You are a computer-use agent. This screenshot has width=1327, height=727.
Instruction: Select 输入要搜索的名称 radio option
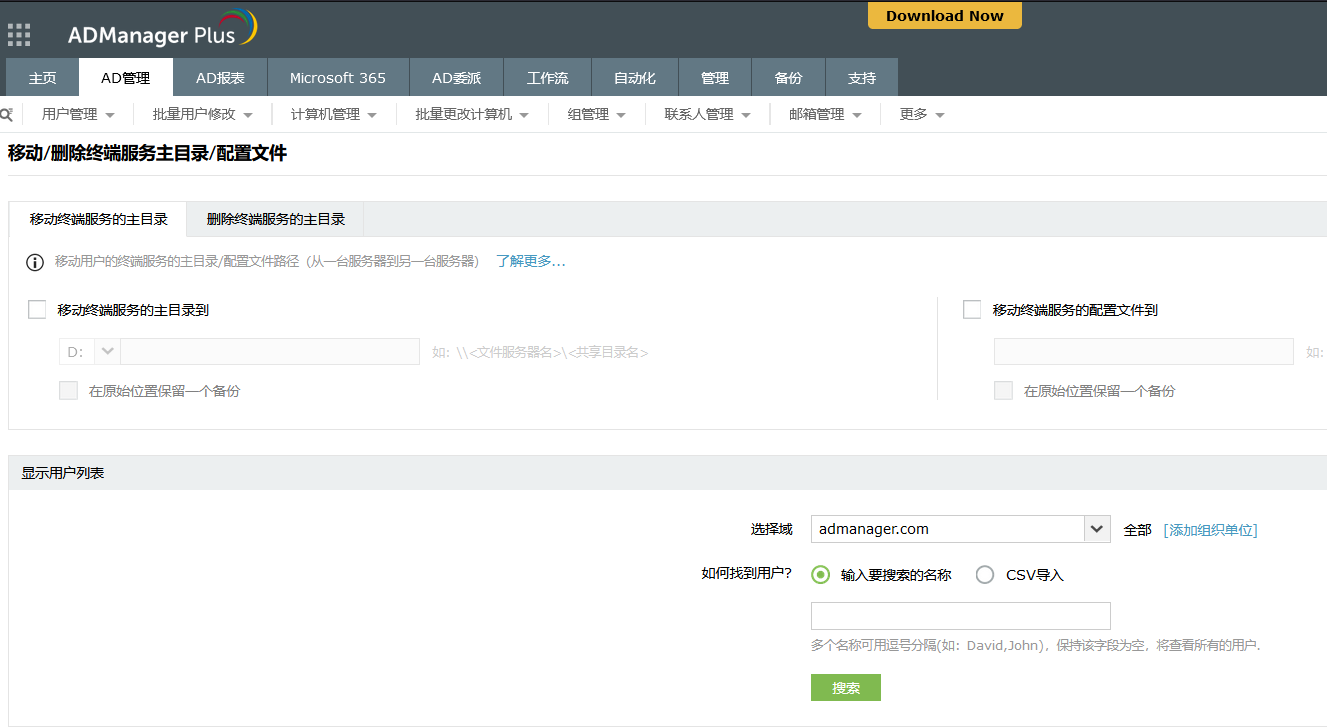coord(821,575)
